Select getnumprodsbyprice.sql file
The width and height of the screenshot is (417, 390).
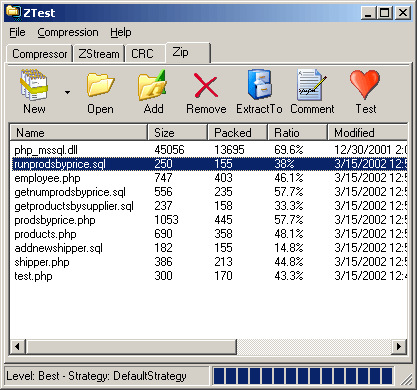tap(70, 192)
